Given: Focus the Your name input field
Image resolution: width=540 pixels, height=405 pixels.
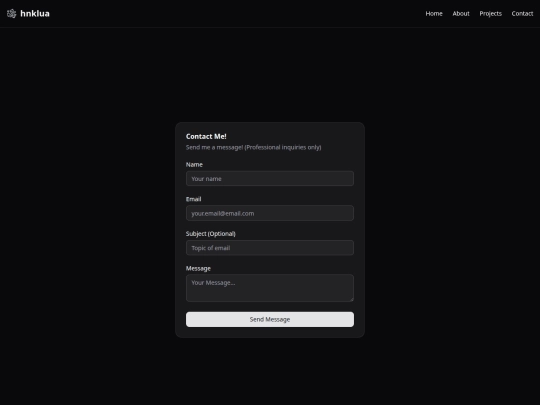Looking at the screenshot, I should pos(270,178).
